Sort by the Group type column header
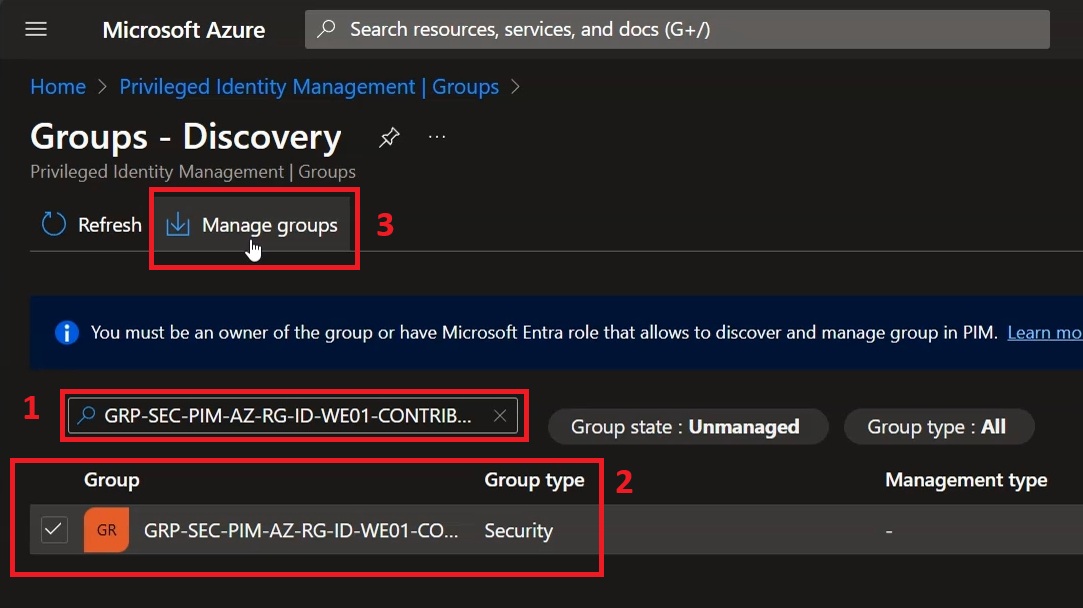The width and height of the screenshot is (1083, 608). (x=534, y=479)
